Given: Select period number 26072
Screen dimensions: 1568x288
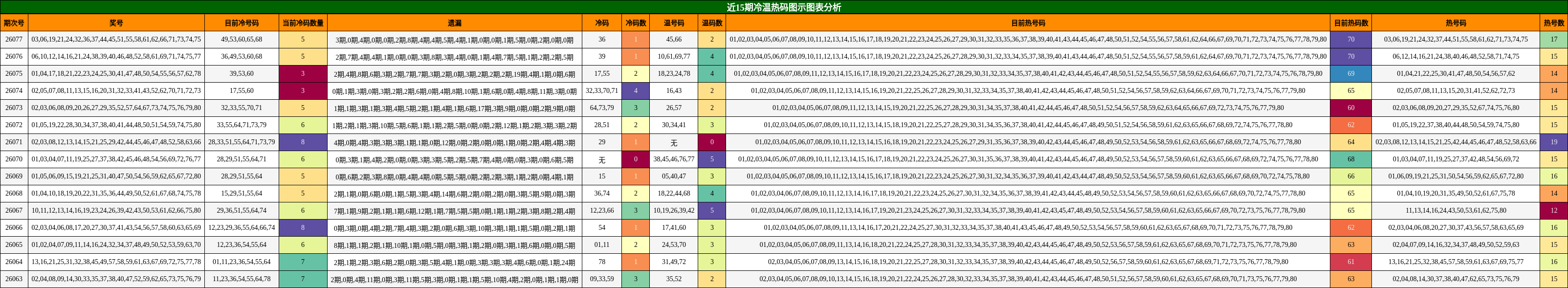Looking at the screenshot, I should [x=14, y=125].
